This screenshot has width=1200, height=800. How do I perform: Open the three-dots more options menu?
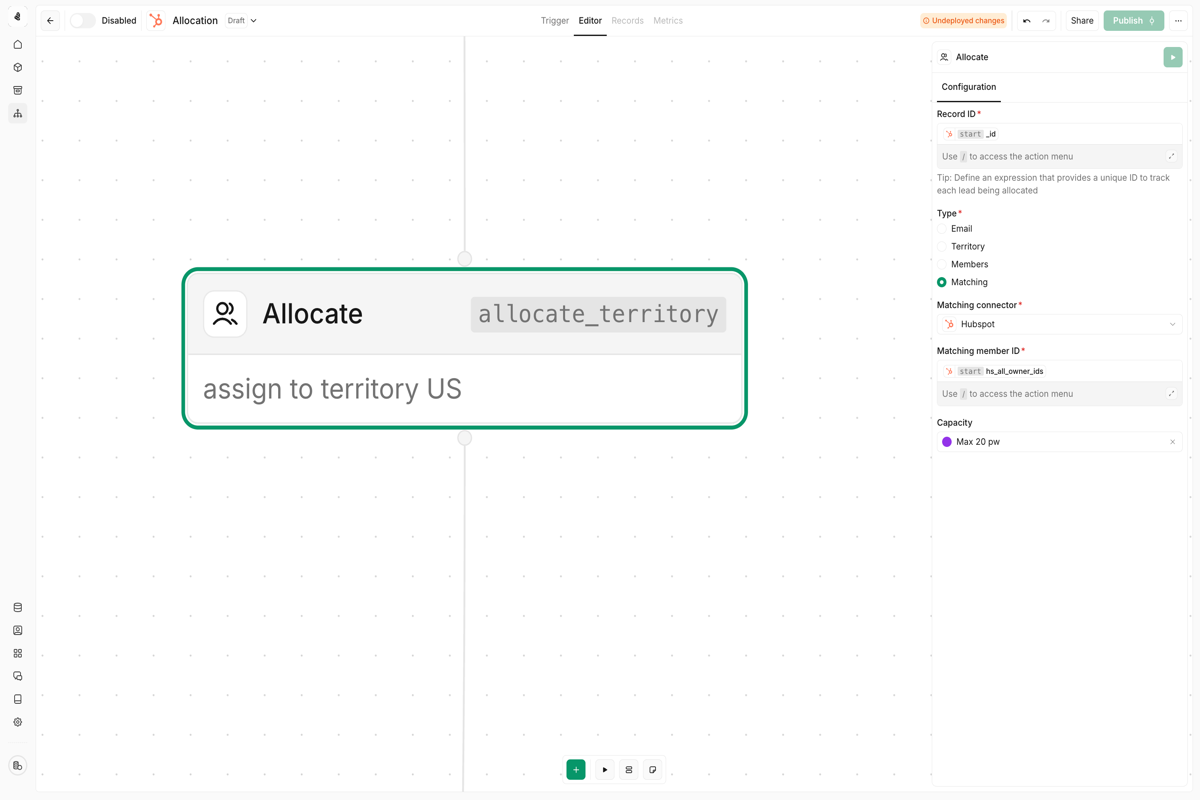1178,20
